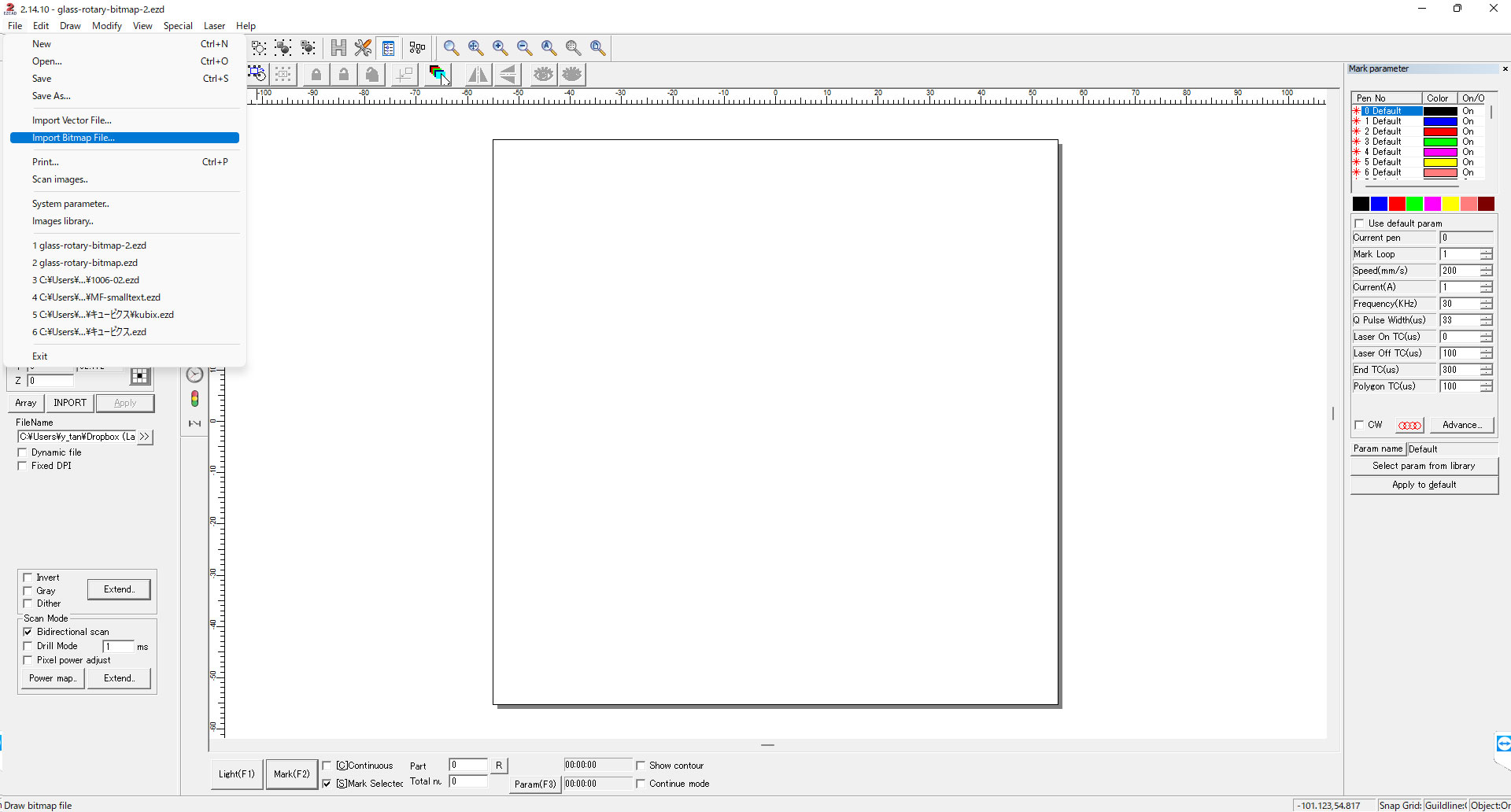Choose Import Bitmap File from File menu
Viewport: 1511px width, 812px height.
[73, 138]
